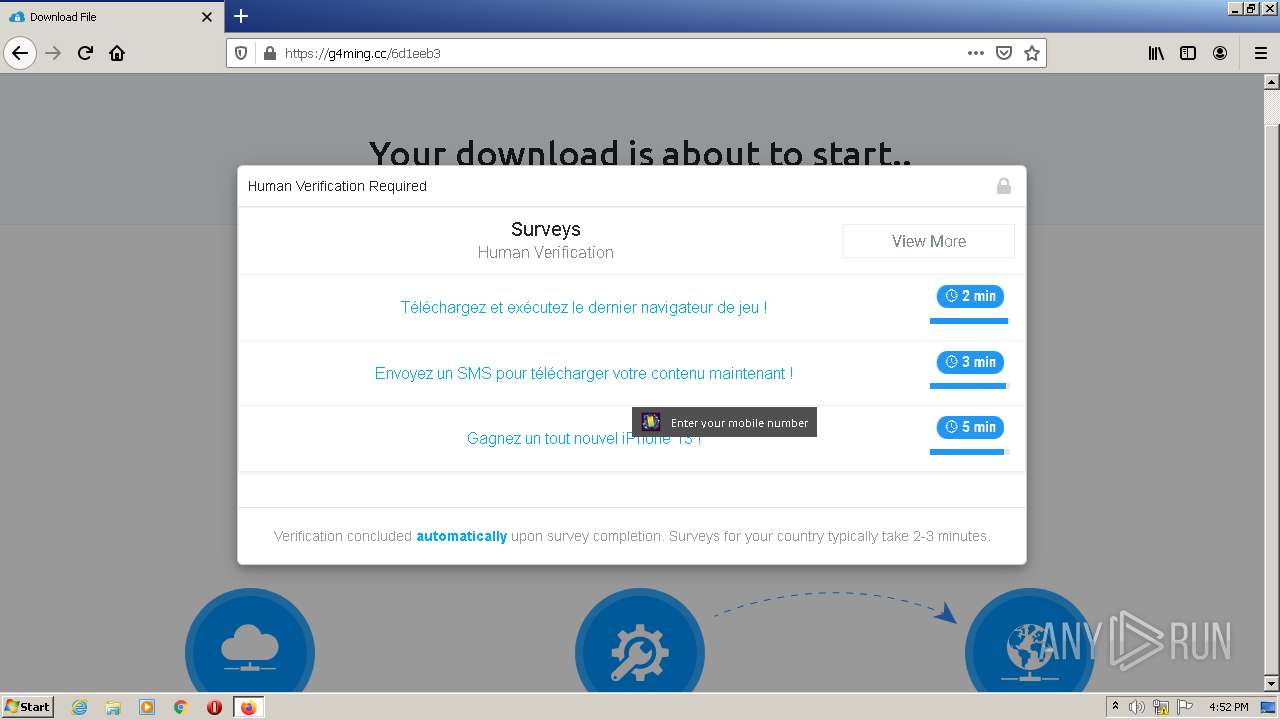Open the Firefox hamburger menu

[1260, 53]
